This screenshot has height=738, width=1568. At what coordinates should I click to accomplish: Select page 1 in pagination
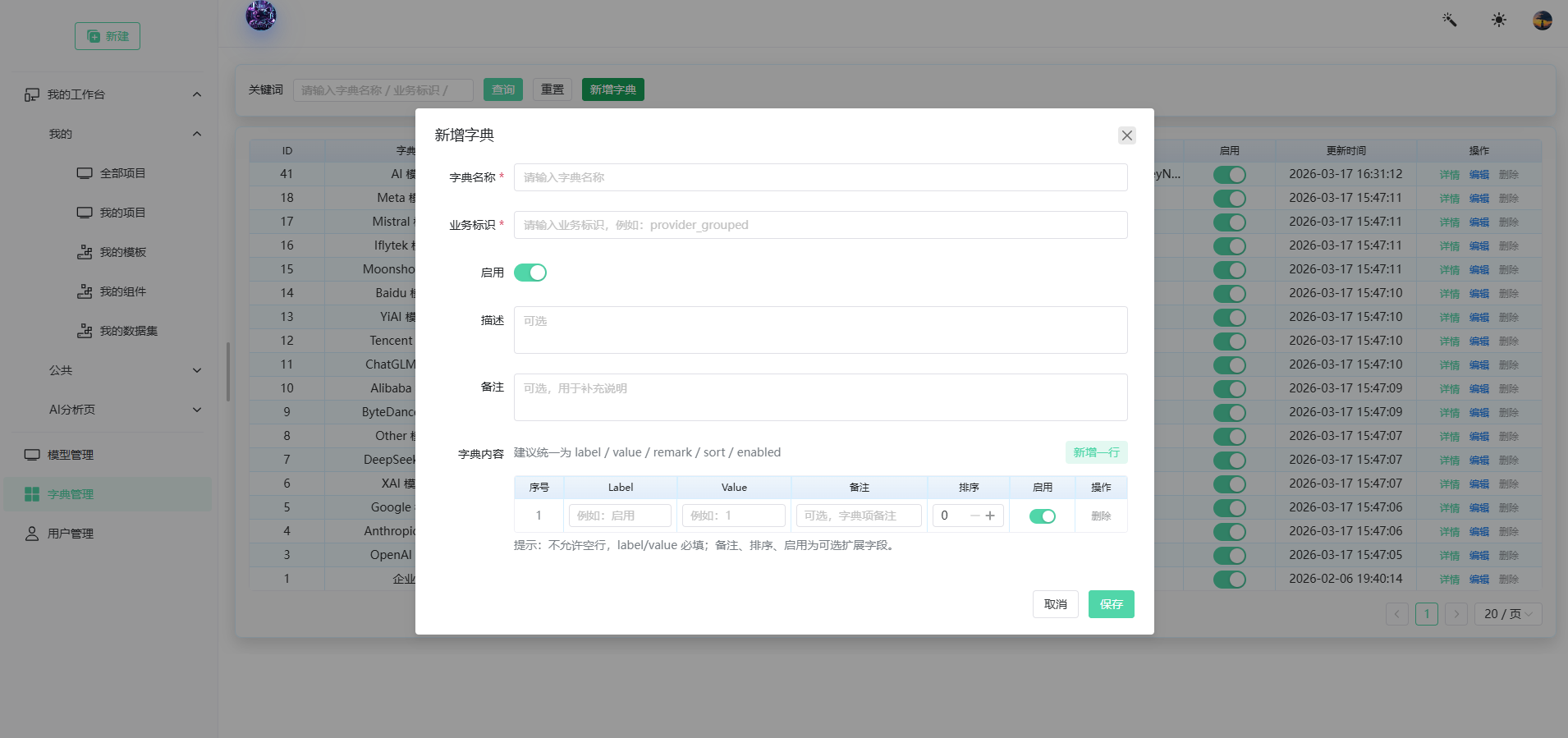1427,614
